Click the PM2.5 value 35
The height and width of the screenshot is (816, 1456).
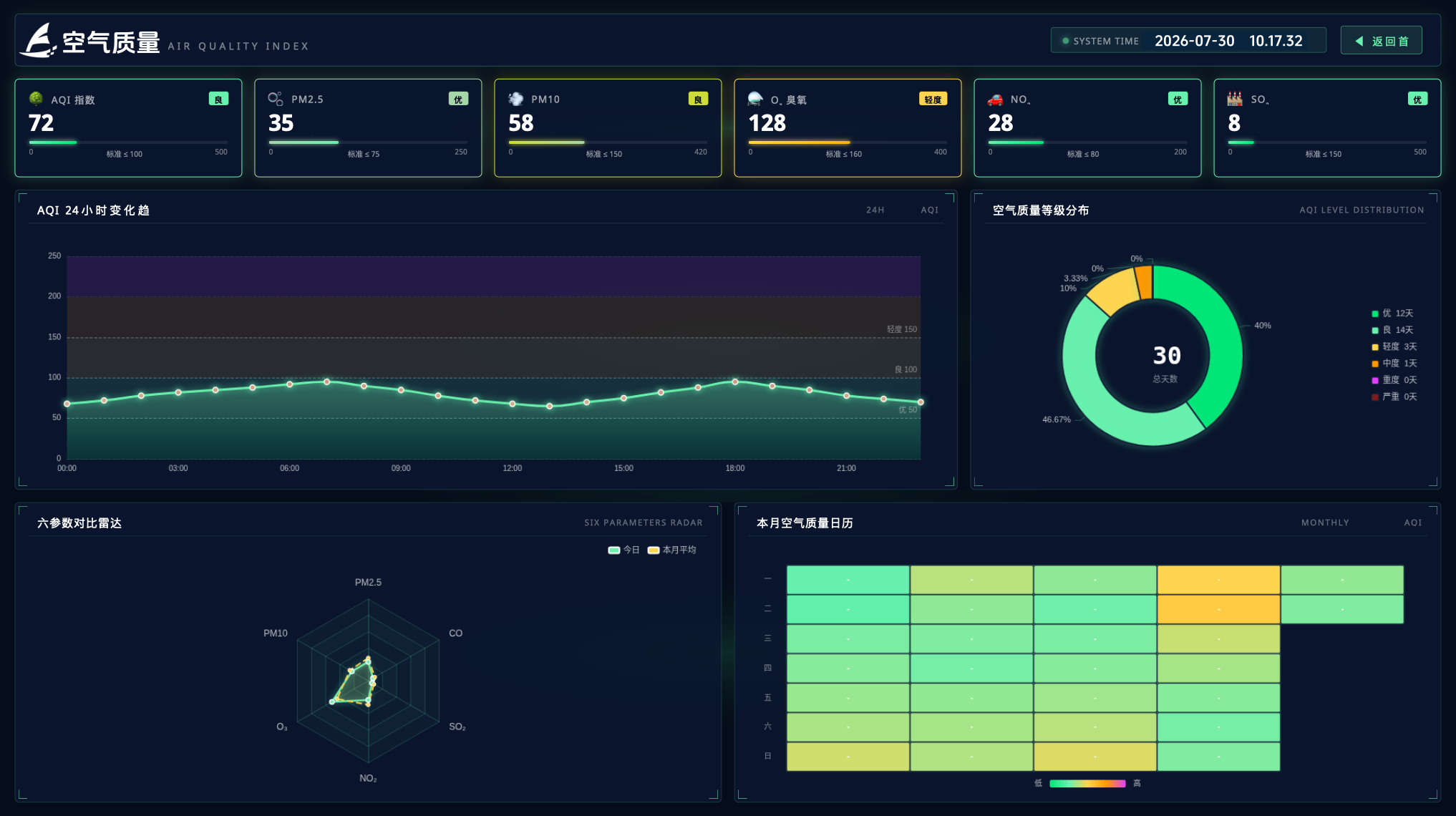pos(281,123)
